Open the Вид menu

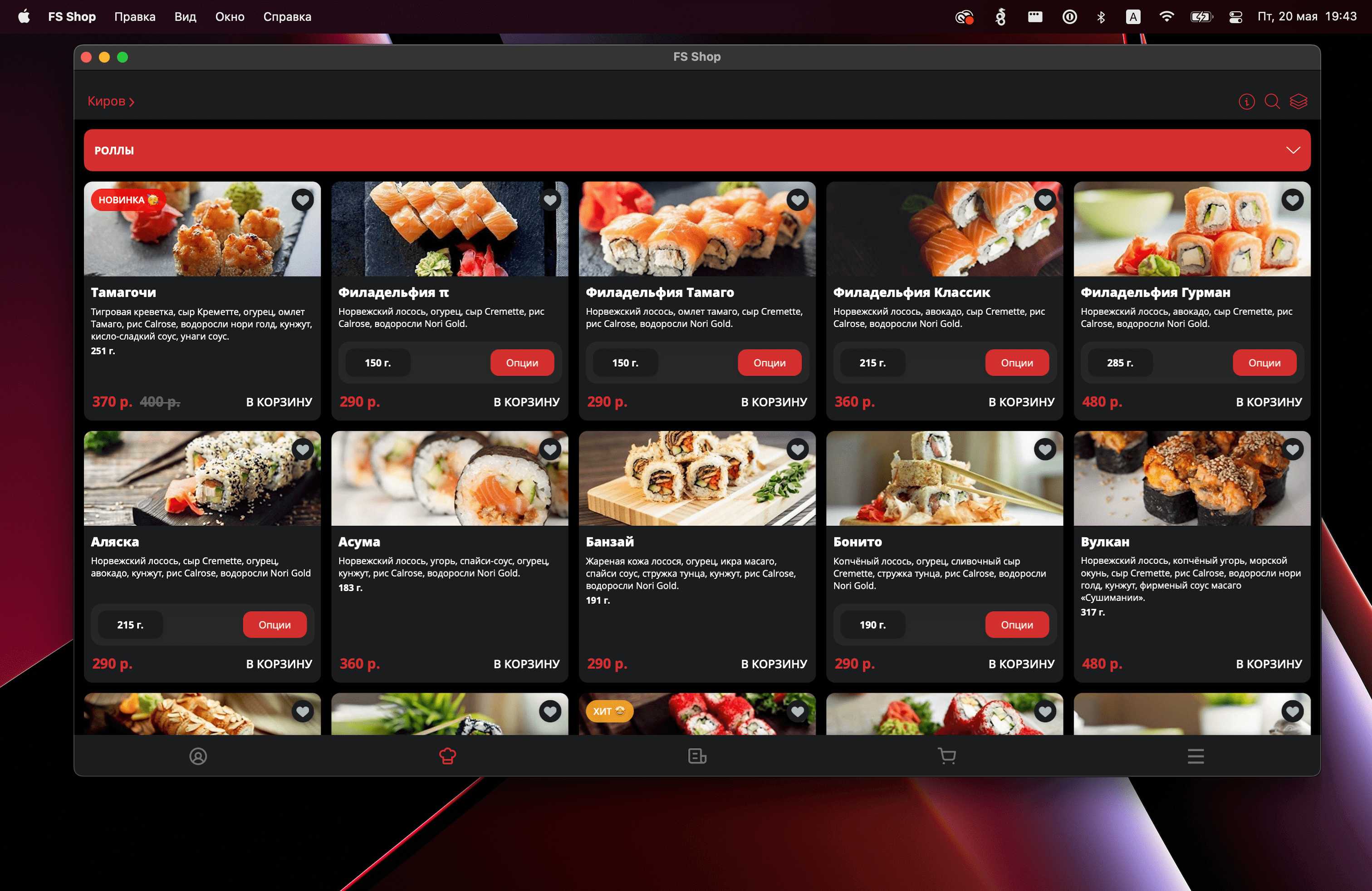[x=186, y=17]
